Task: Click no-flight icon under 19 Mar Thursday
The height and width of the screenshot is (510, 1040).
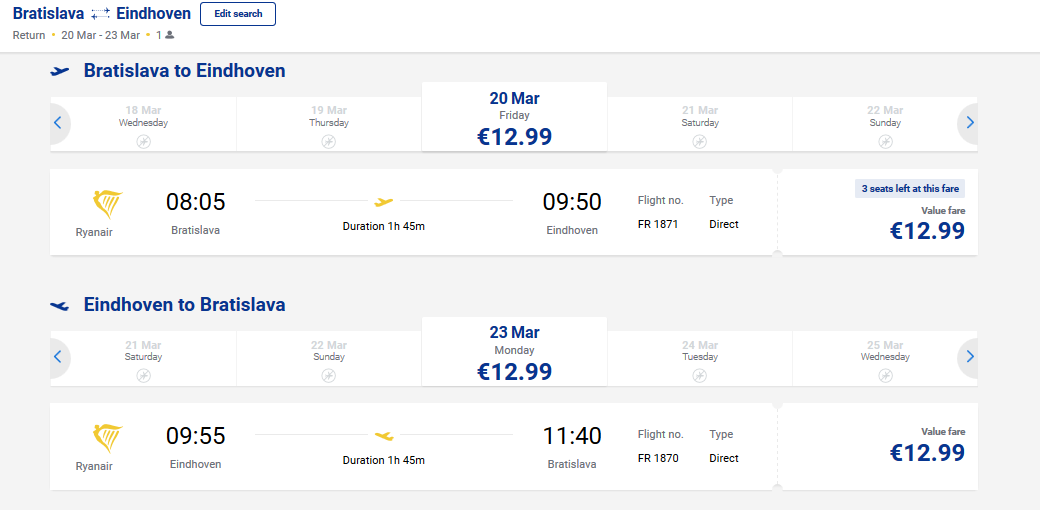Action: pos(328,141)
